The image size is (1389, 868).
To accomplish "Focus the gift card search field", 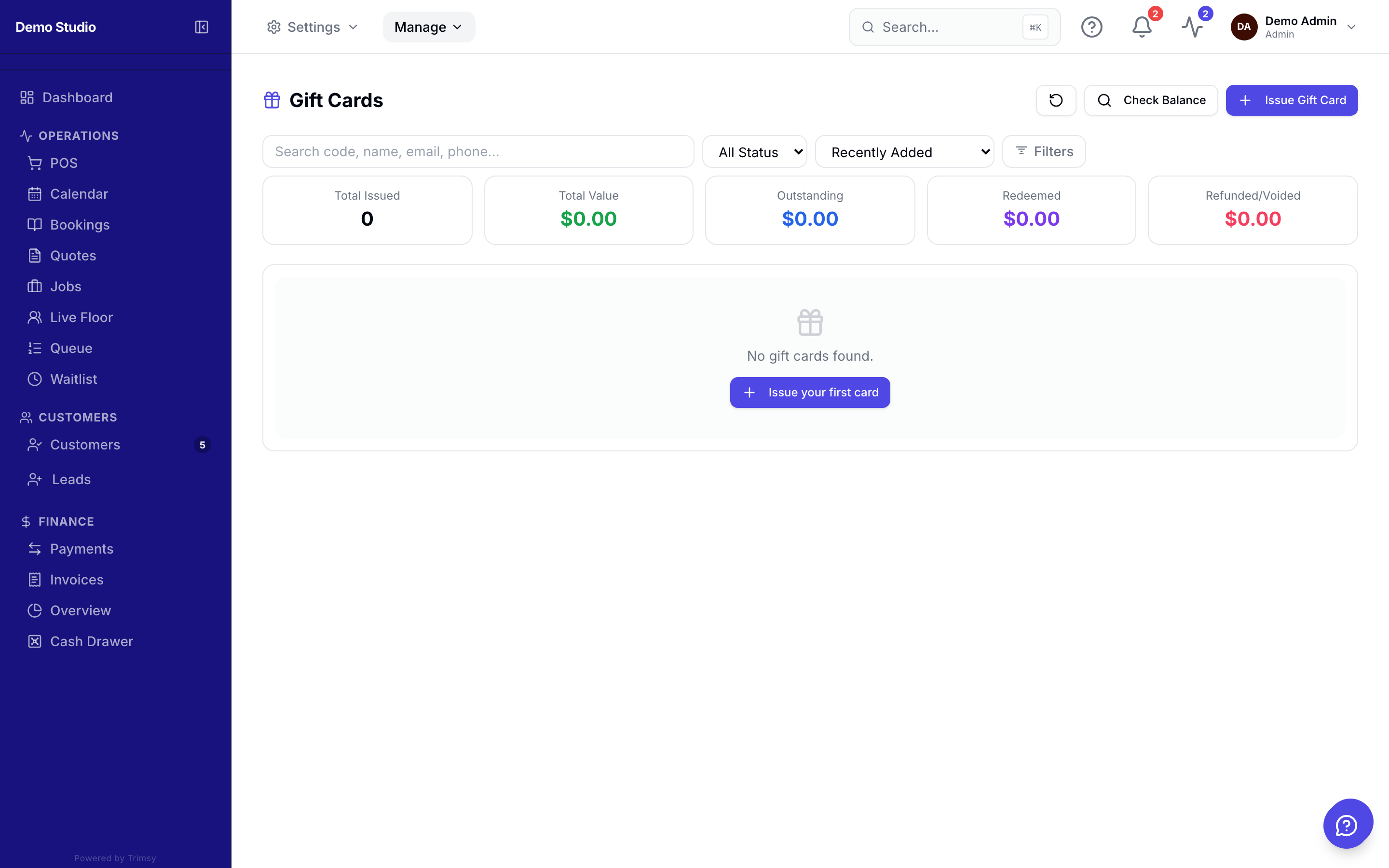I will point(478,151).
